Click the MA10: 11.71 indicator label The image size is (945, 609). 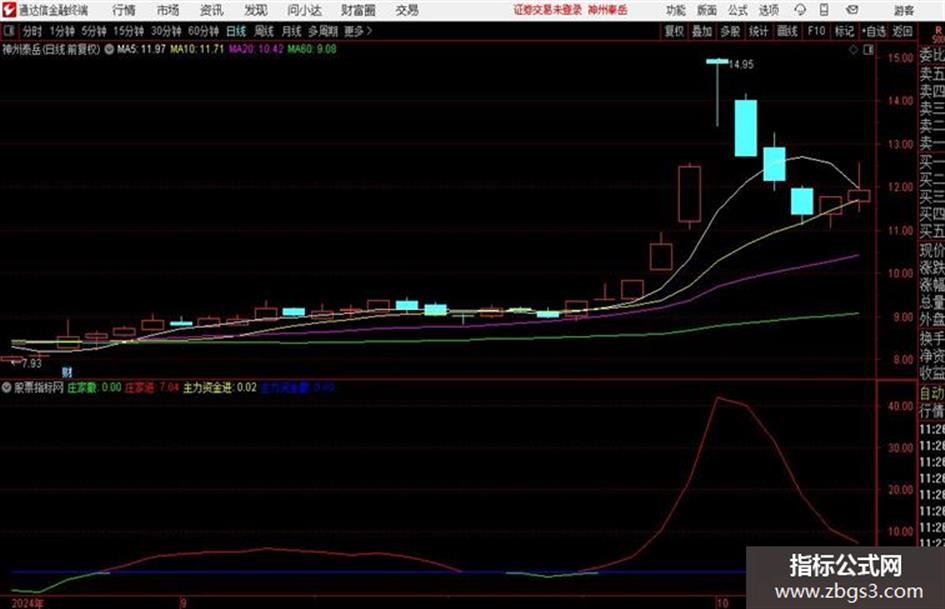pos(197,49)
